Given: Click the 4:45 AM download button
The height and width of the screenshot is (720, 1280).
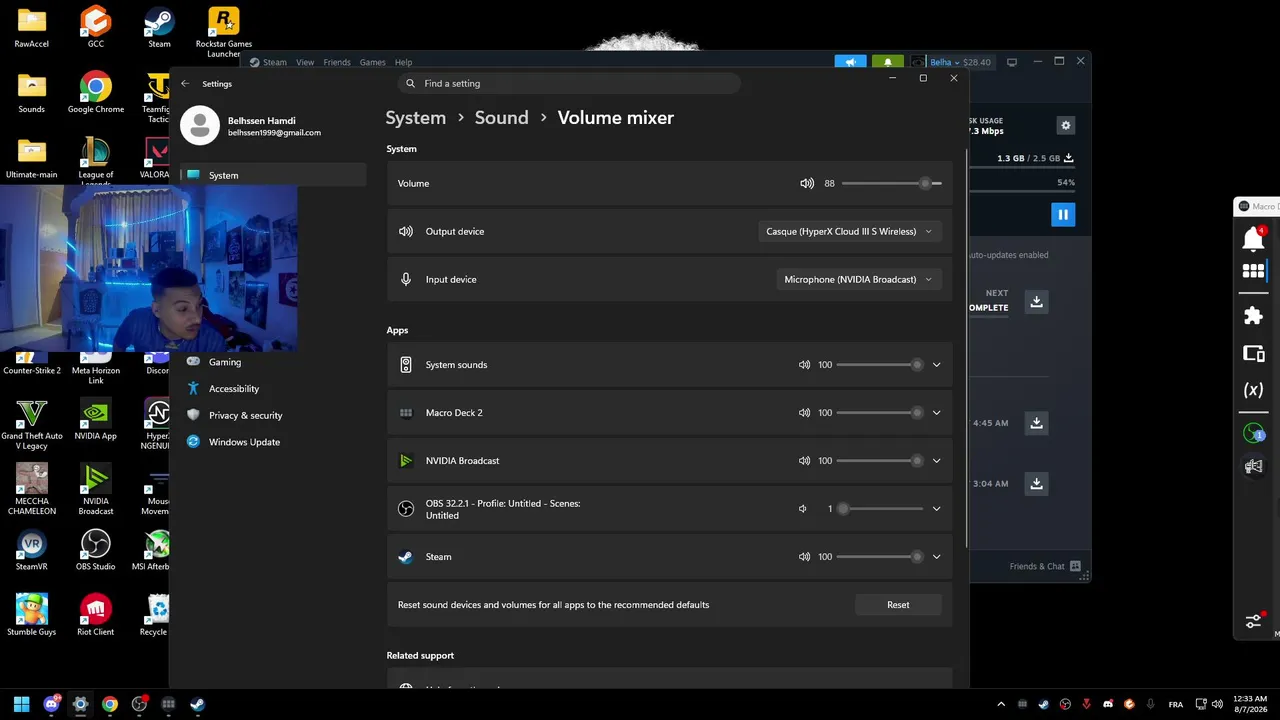Looking at the screenshot, I should point(1036,423).
